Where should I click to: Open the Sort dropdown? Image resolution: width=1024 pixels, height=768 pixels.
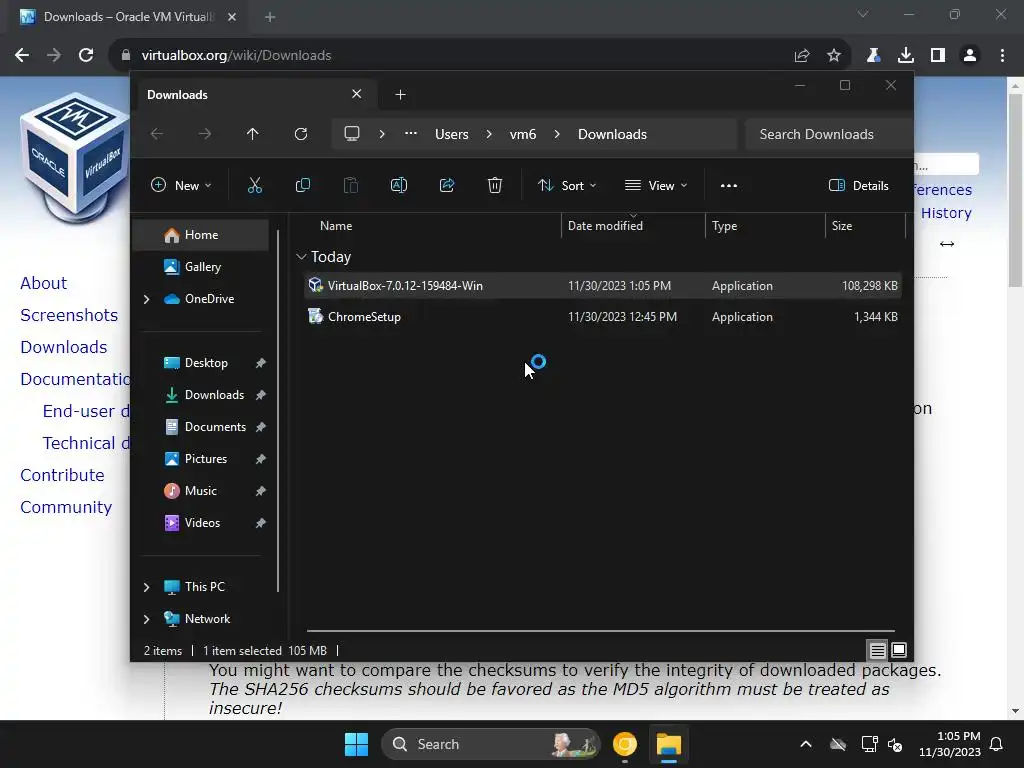click(x=567, y=185)
